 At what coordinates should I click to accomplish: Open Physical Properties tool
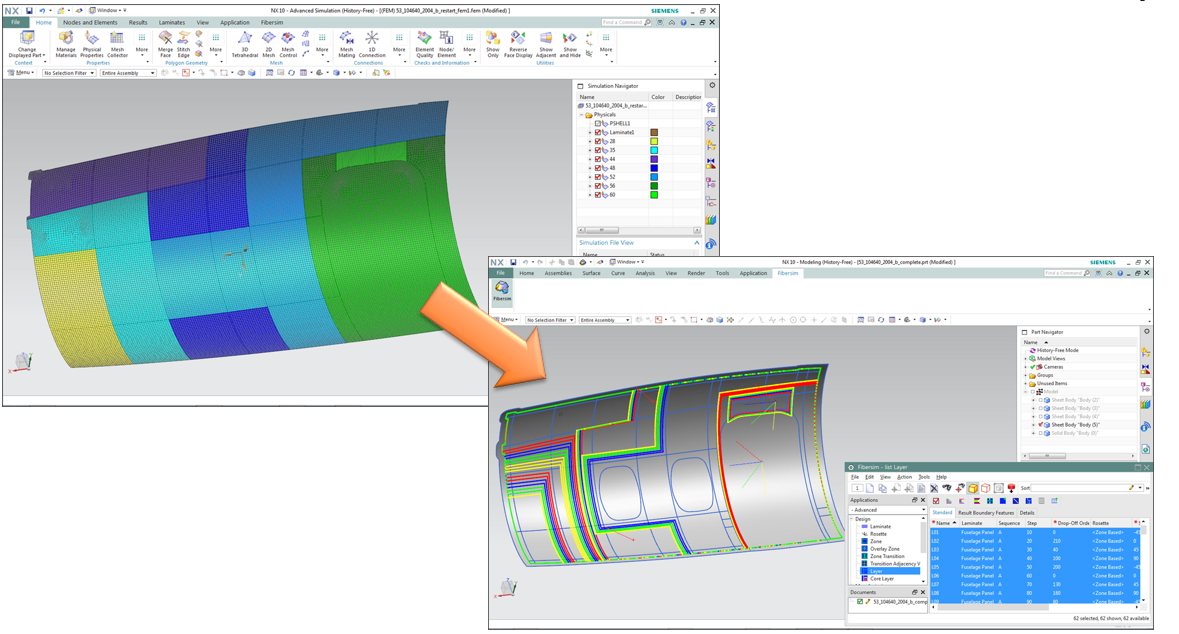coord(92,43)
